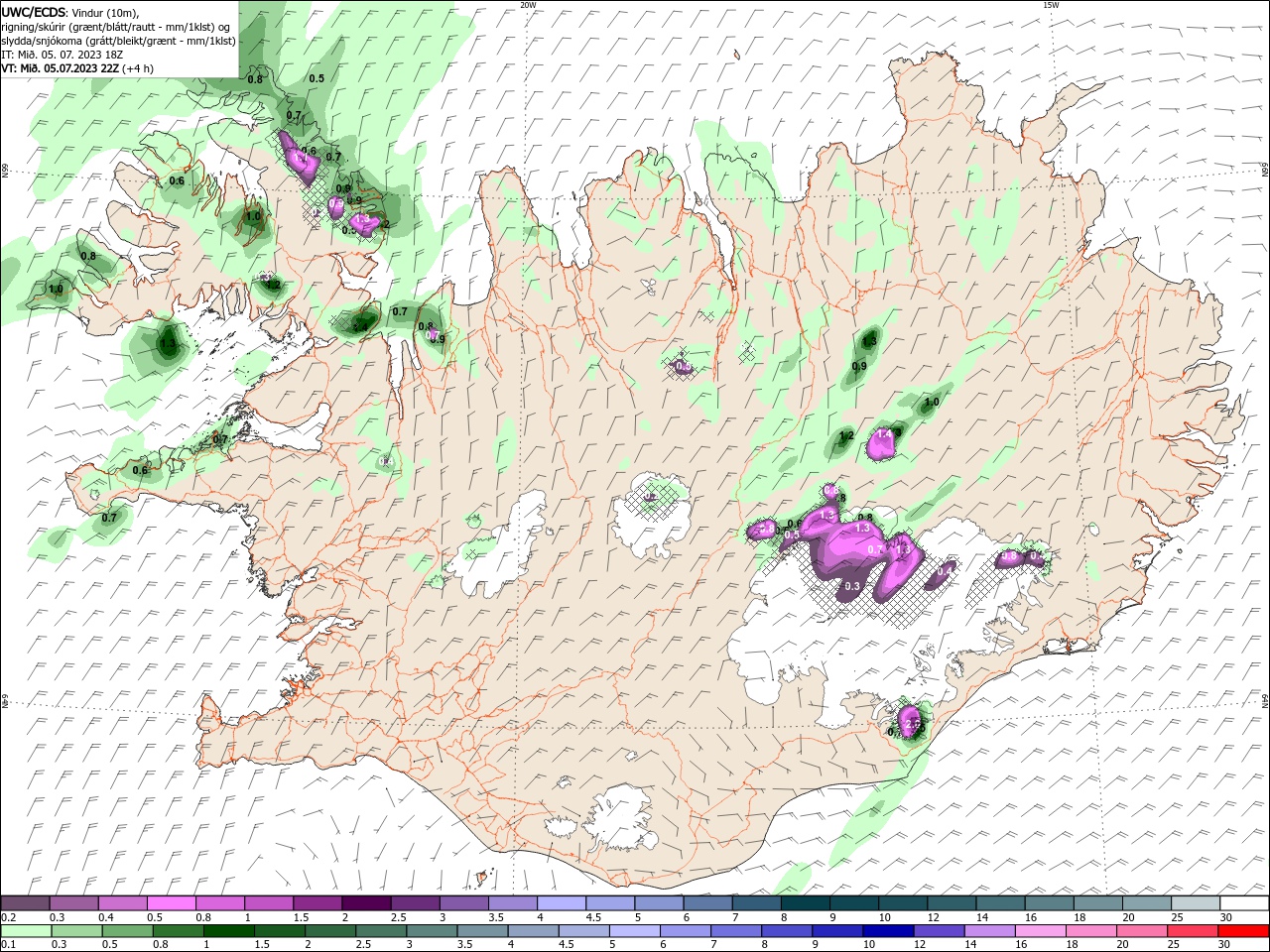1270x952 pixels.
Task: Choose the lavender 4–4.5 swatch in upper legend
Action: [x=562, y=903]
